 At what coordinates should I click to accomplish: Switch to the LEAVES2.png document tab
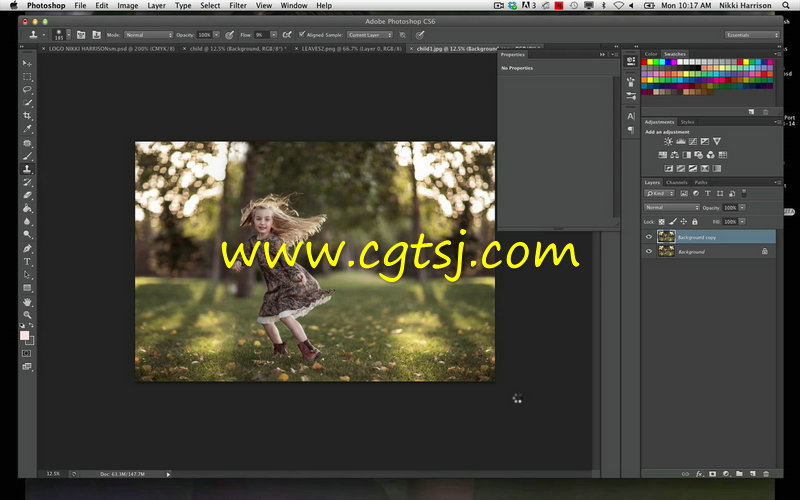click(x=352, y=48)
